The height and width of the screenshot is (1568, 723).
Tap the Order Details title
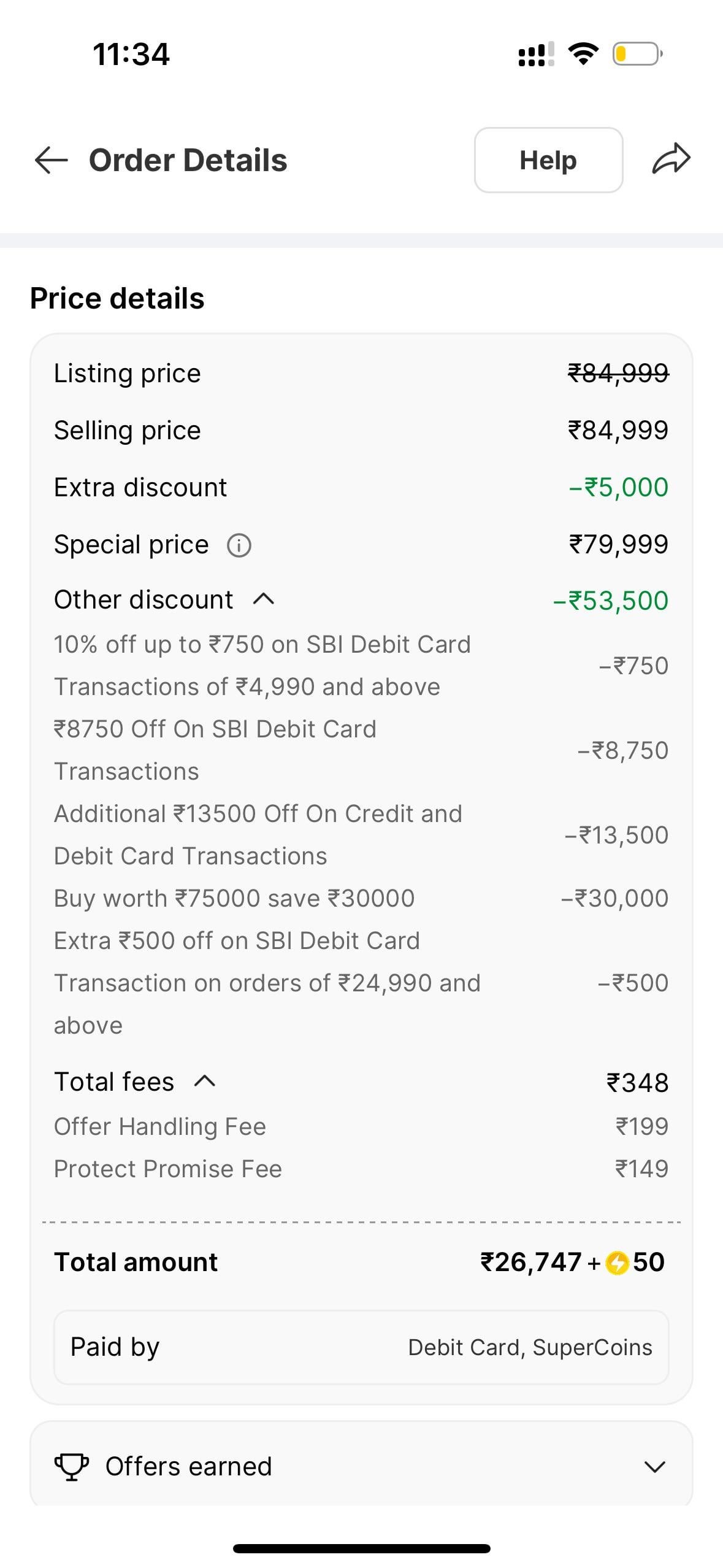click(x=188, y=160)
